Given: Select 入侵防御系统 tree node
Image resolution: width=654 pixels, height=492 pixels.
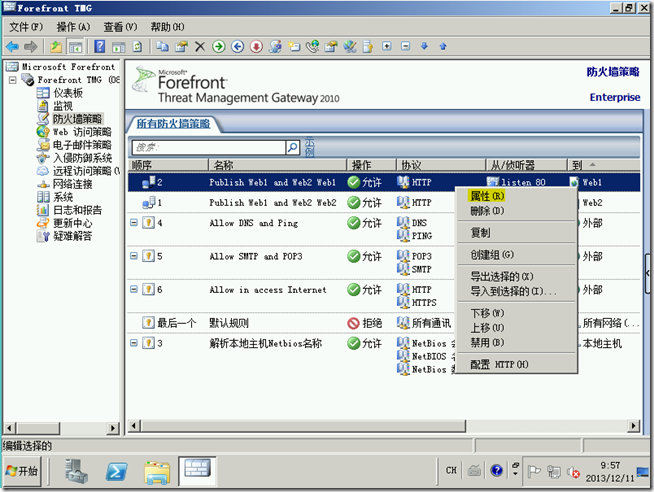Looking at the screenshot, I should [x=82, y=158].
